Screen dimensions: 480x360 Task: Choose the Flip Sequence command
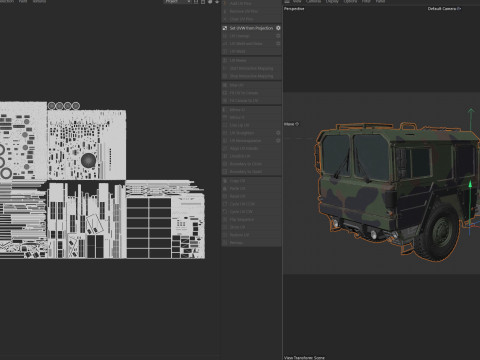click(252, 219)
